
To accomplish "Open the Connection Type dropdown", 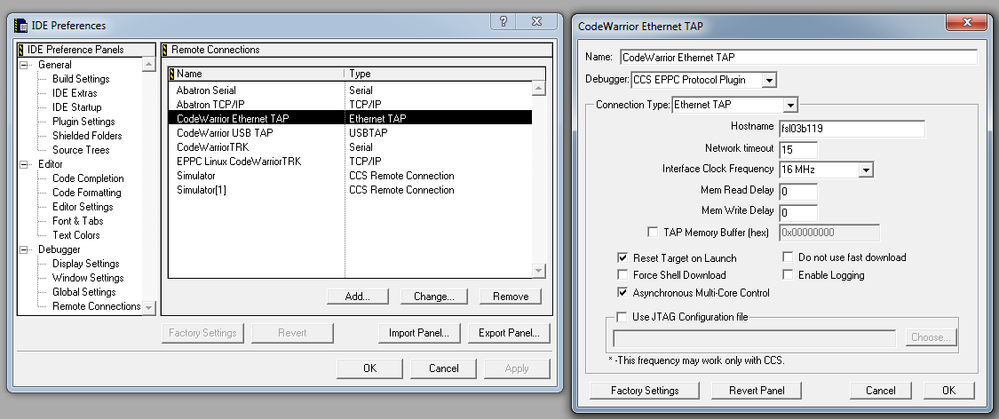I will [x=791, y=104].
